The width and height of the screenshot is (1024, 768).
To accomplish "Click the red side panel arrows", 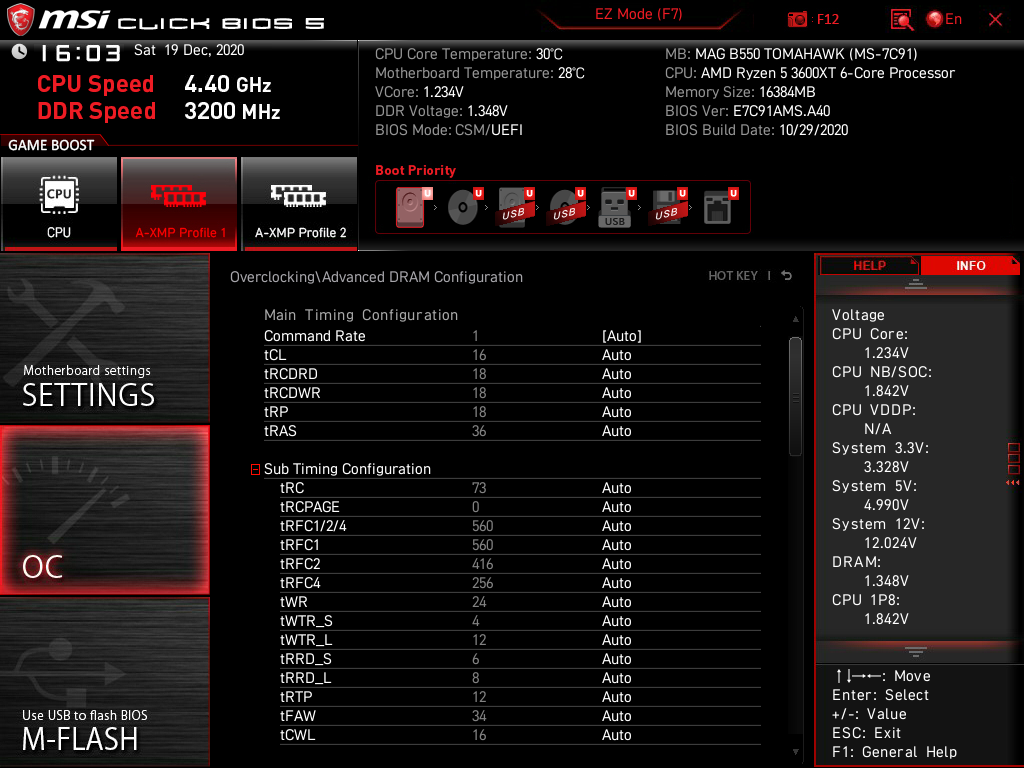I will pos(1012,483).
